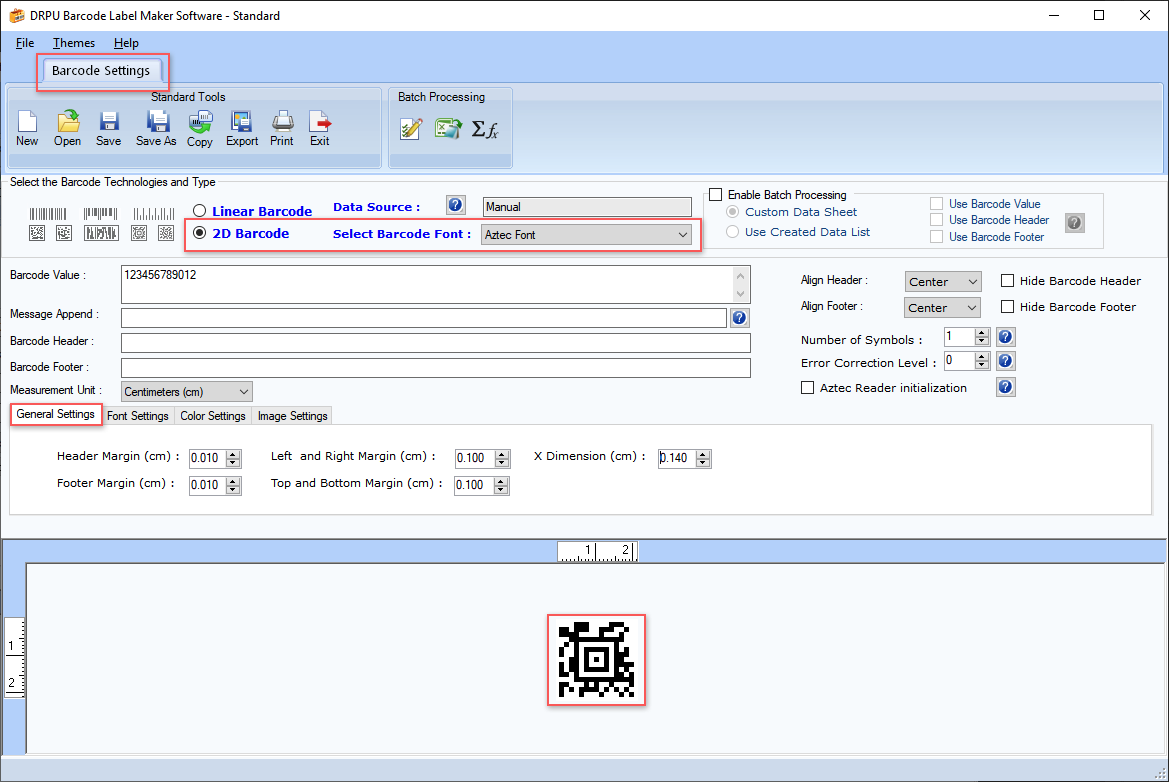This screenshot has width=1169, height=782.
Task: Click the Aztec Reader initialization help icon
Action: coord(1005,387)
